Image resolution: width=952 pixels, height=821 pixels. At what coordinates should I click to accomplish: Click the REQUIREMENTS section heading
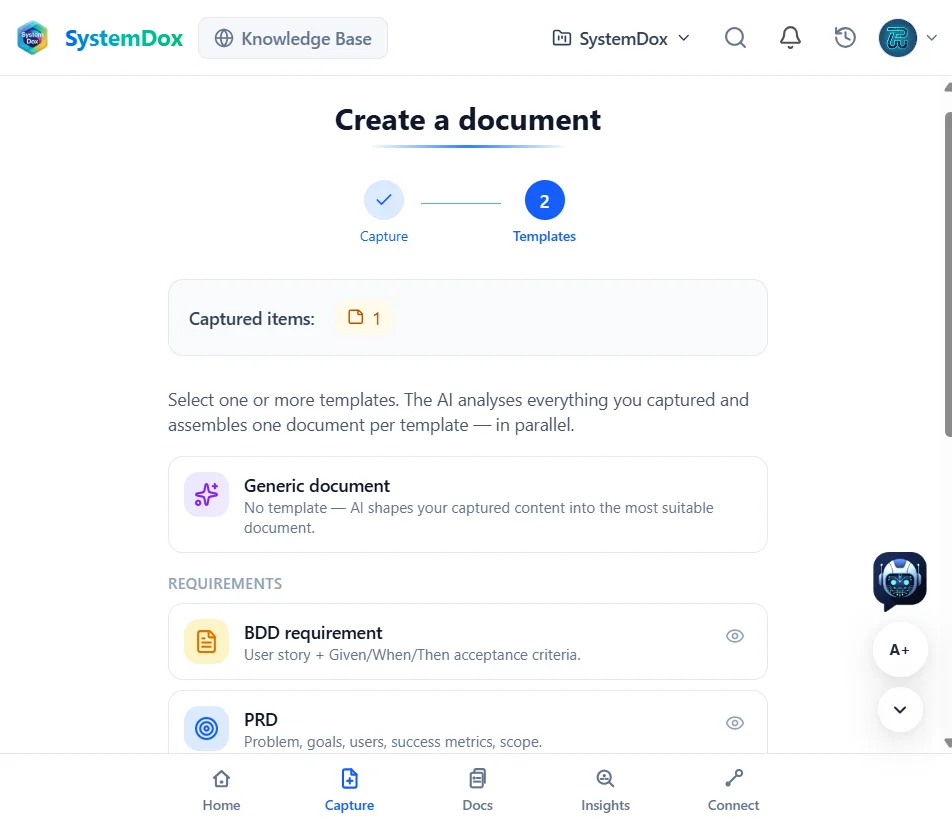[225, 584]
